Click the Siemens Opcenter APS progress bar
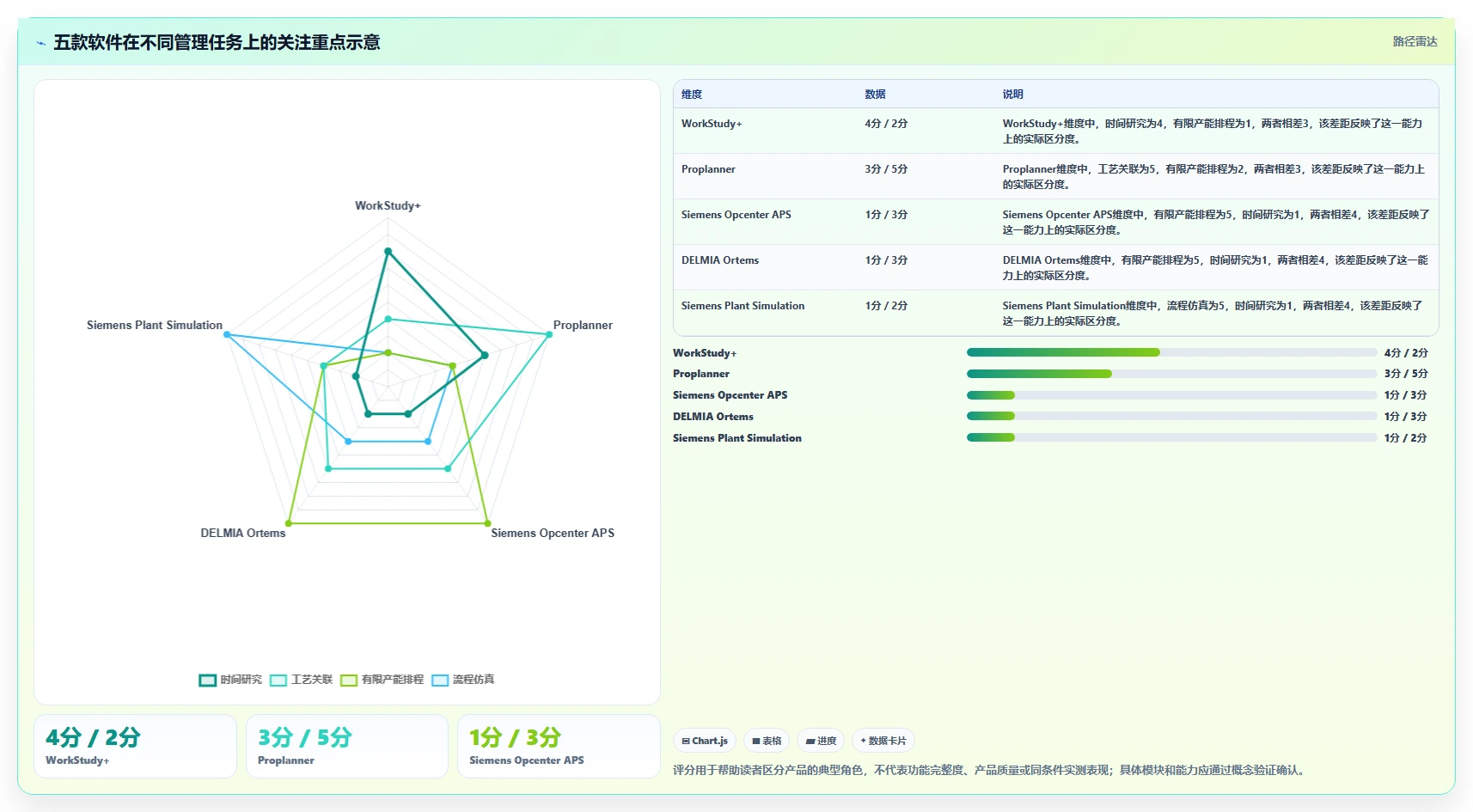The width and height of the screenshot is (1473, 812). 1171,395
